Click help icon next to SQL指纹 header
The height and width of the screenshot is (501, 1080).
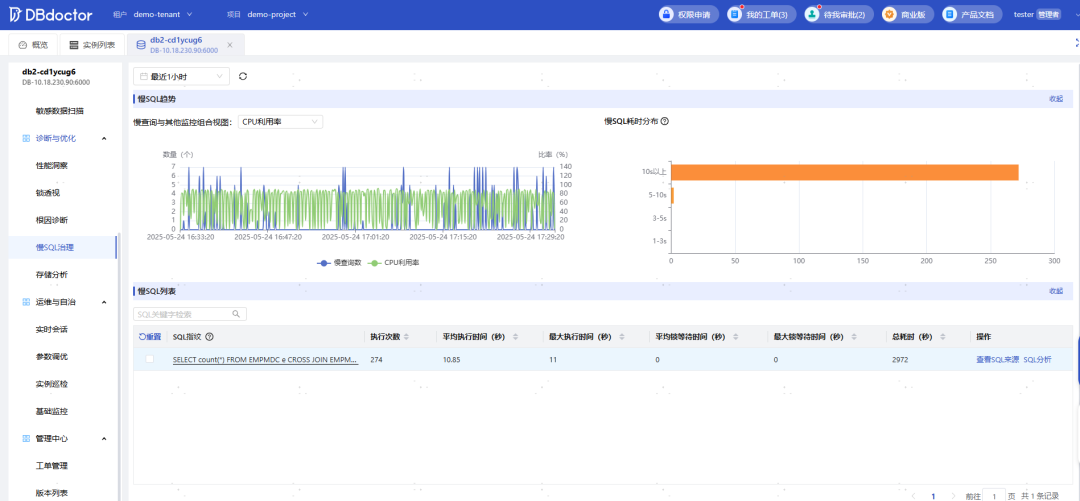click(210, 337)
